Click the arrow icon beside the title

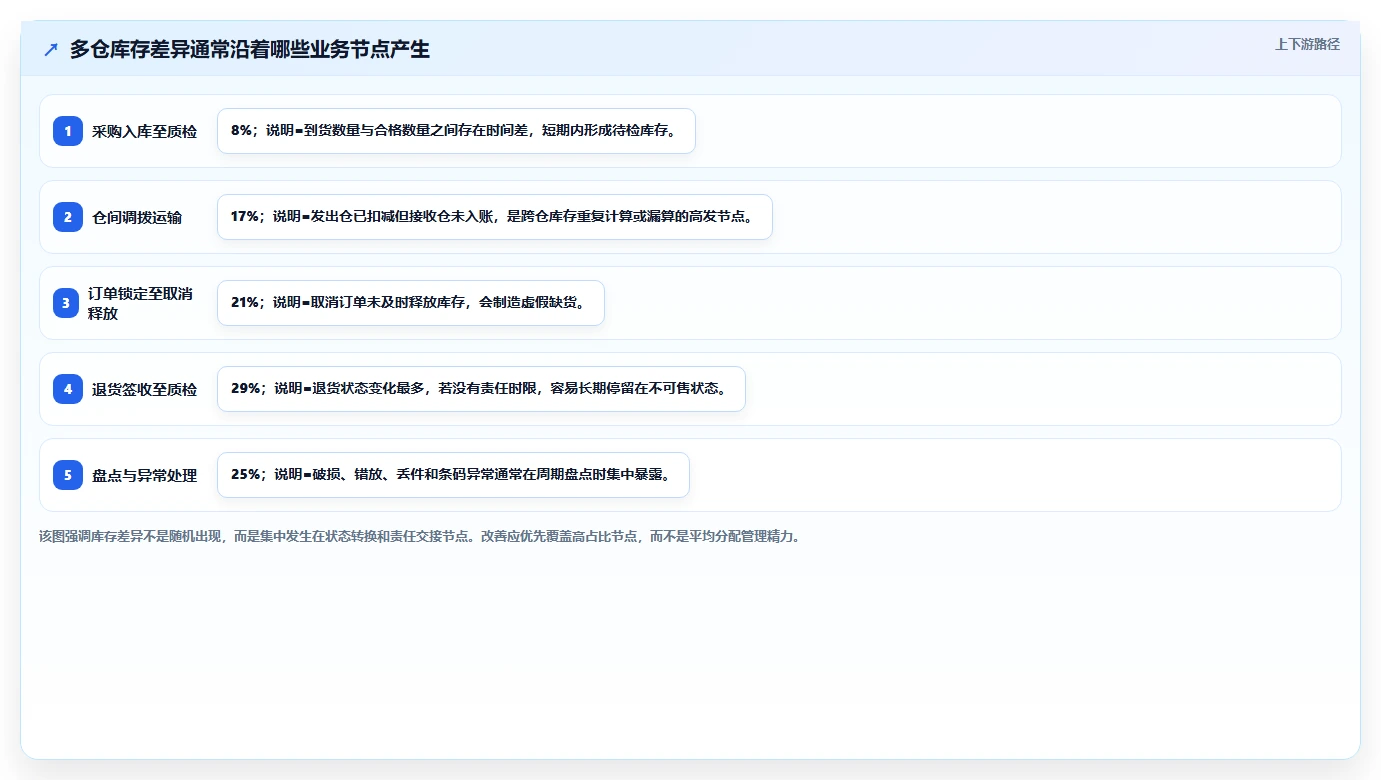click(x=51, y=49)
